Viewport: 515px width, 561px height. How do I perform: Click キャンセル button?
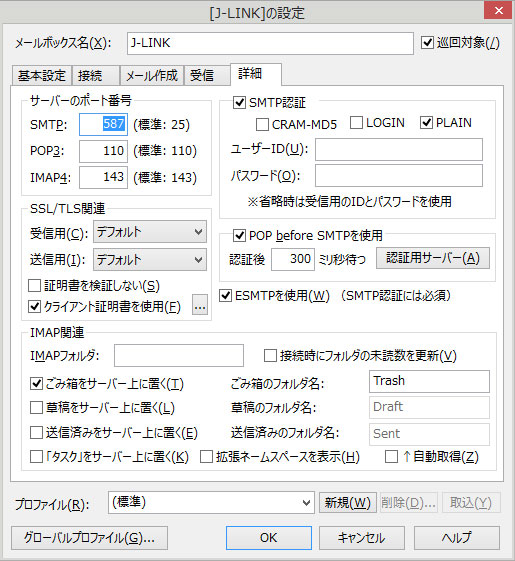click(362, 538)
